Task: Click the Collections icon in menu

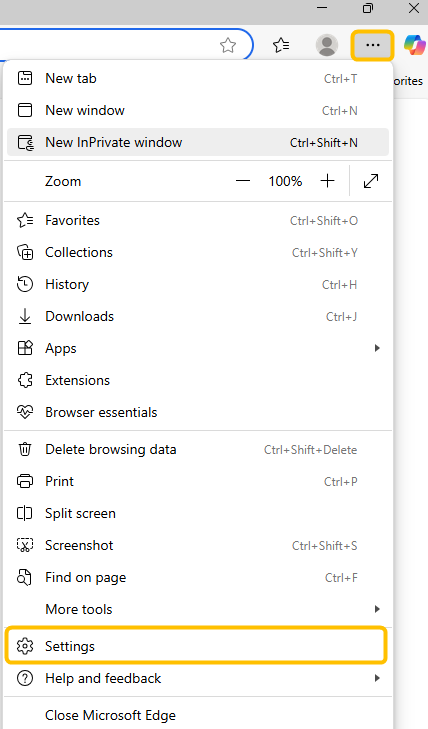Action: 25,252
